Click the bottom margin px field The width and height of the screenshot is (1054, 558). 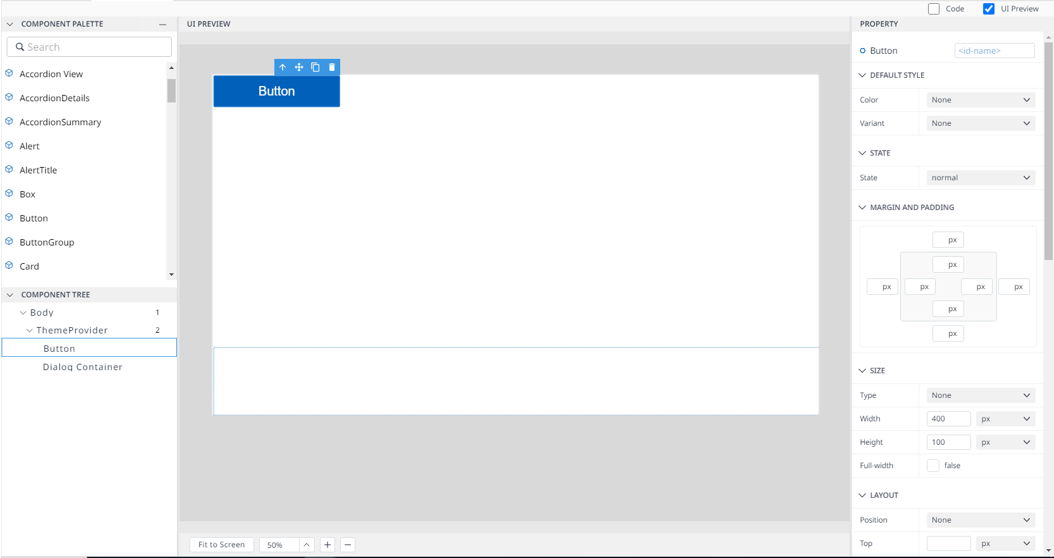click(x=948, y=333)
